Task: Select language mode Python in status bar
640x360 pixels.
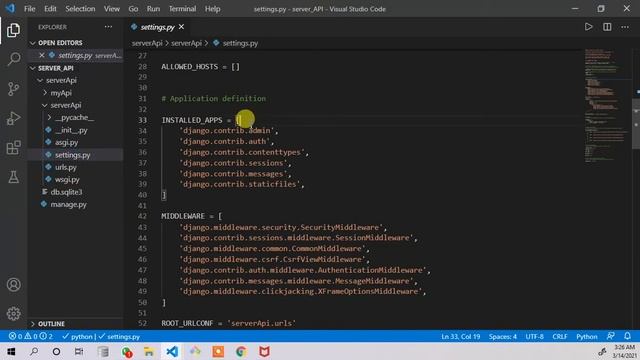Action: tap(587, 336)
